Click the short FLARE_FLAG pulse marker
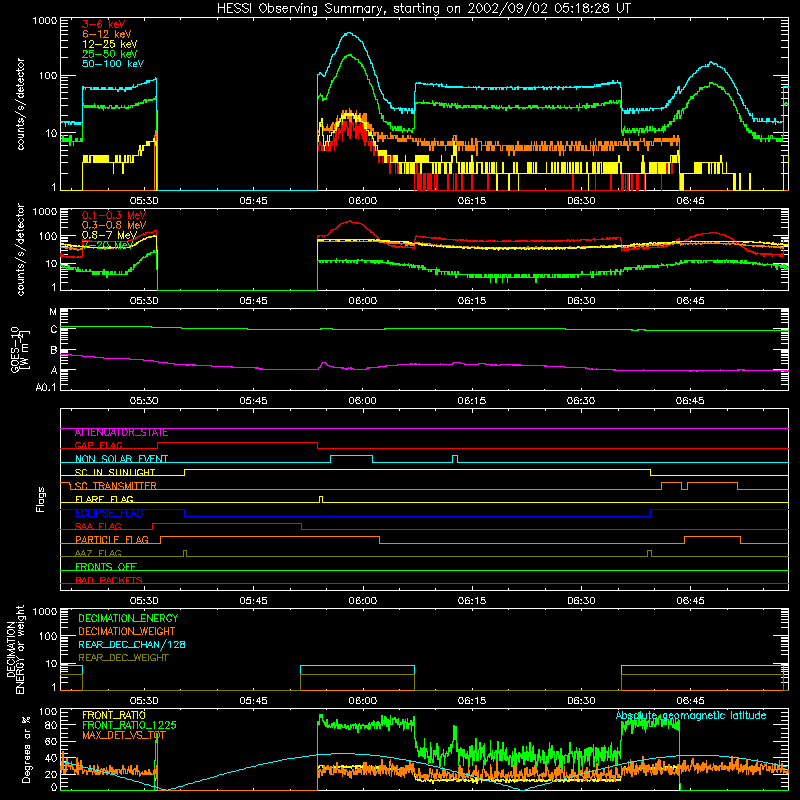This screenshot has height=800, width=800. (x=320, y=499)
